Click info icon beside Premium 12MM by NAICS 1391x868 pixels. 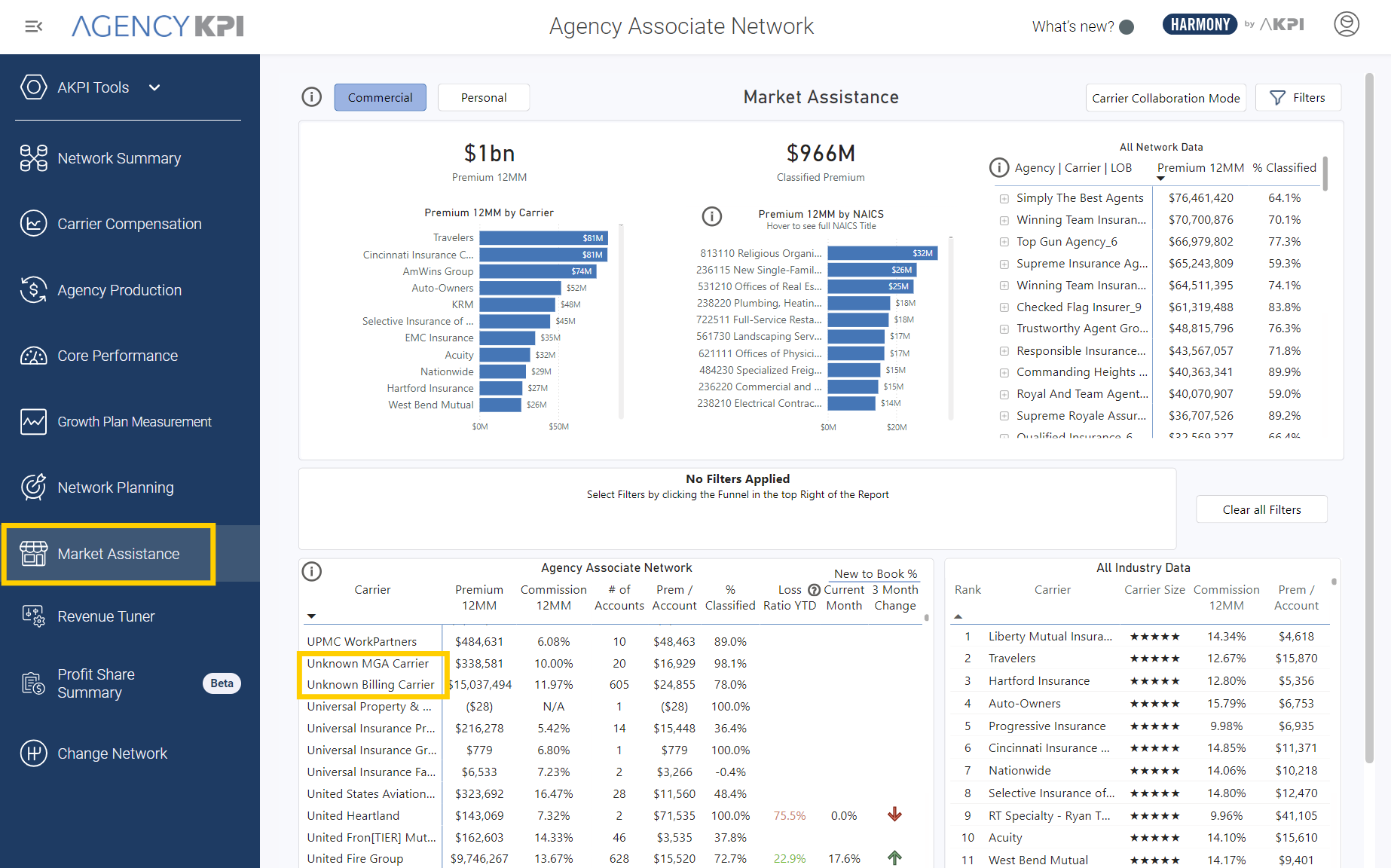tap(711, 217)
